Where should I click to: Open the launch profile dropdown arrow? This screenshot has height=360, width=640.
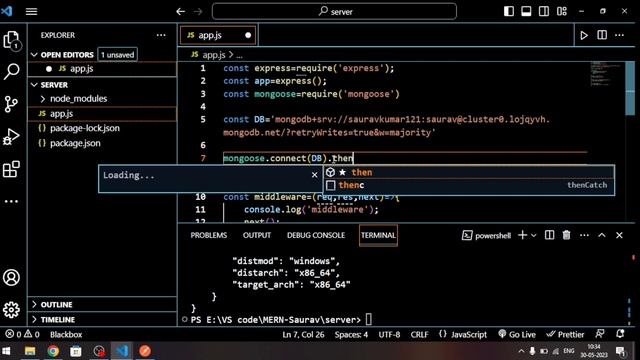click(533, 236)
